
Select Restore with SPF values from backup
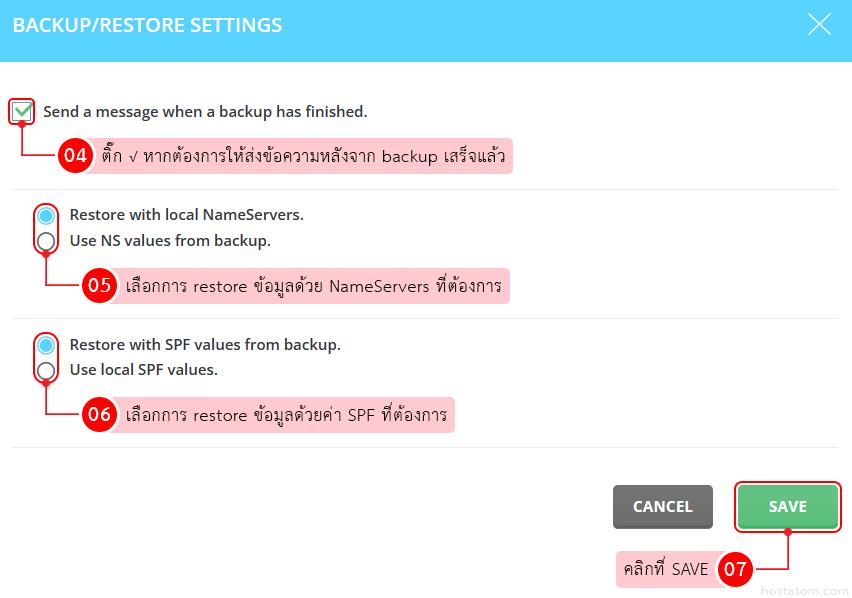pyautogui.click(x=46, y=345)
